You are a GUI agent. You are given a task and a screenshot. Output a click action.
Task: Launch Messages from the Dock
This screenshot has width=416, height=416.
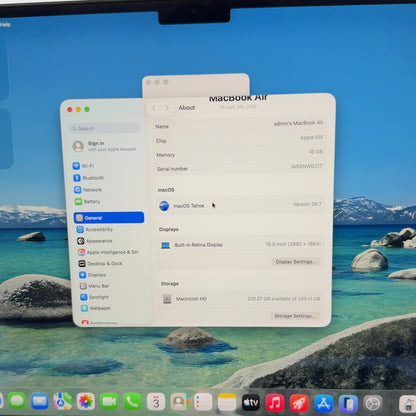(x=17, y=401)
